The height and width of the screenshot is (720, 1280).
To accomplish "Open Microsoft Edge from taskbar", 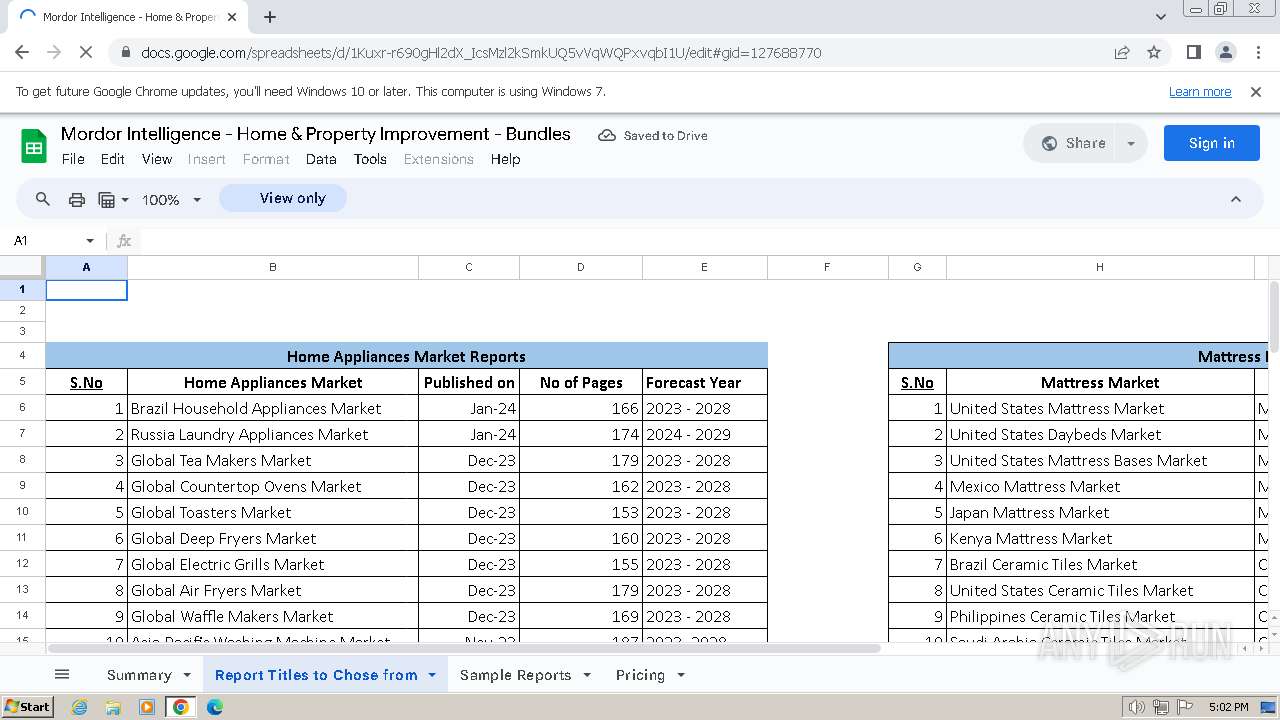I will coord(215,707).
